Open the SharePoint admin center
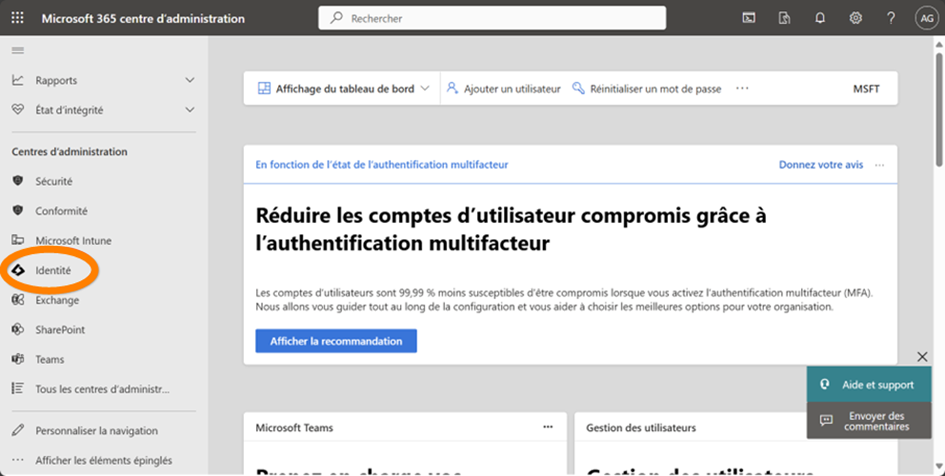 (x=60, y=330)
